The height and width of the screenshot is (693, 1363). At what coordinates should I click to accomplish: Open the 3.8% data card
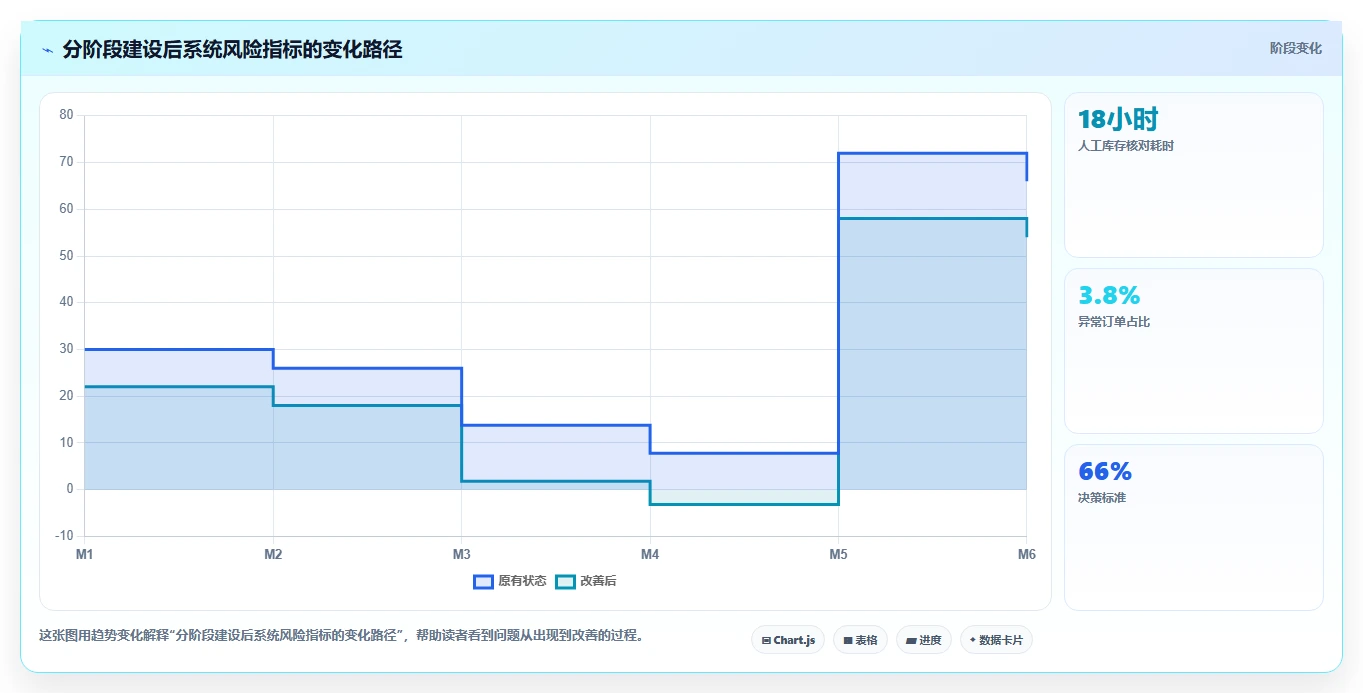pyautogui.click(x=1194, y=351)
